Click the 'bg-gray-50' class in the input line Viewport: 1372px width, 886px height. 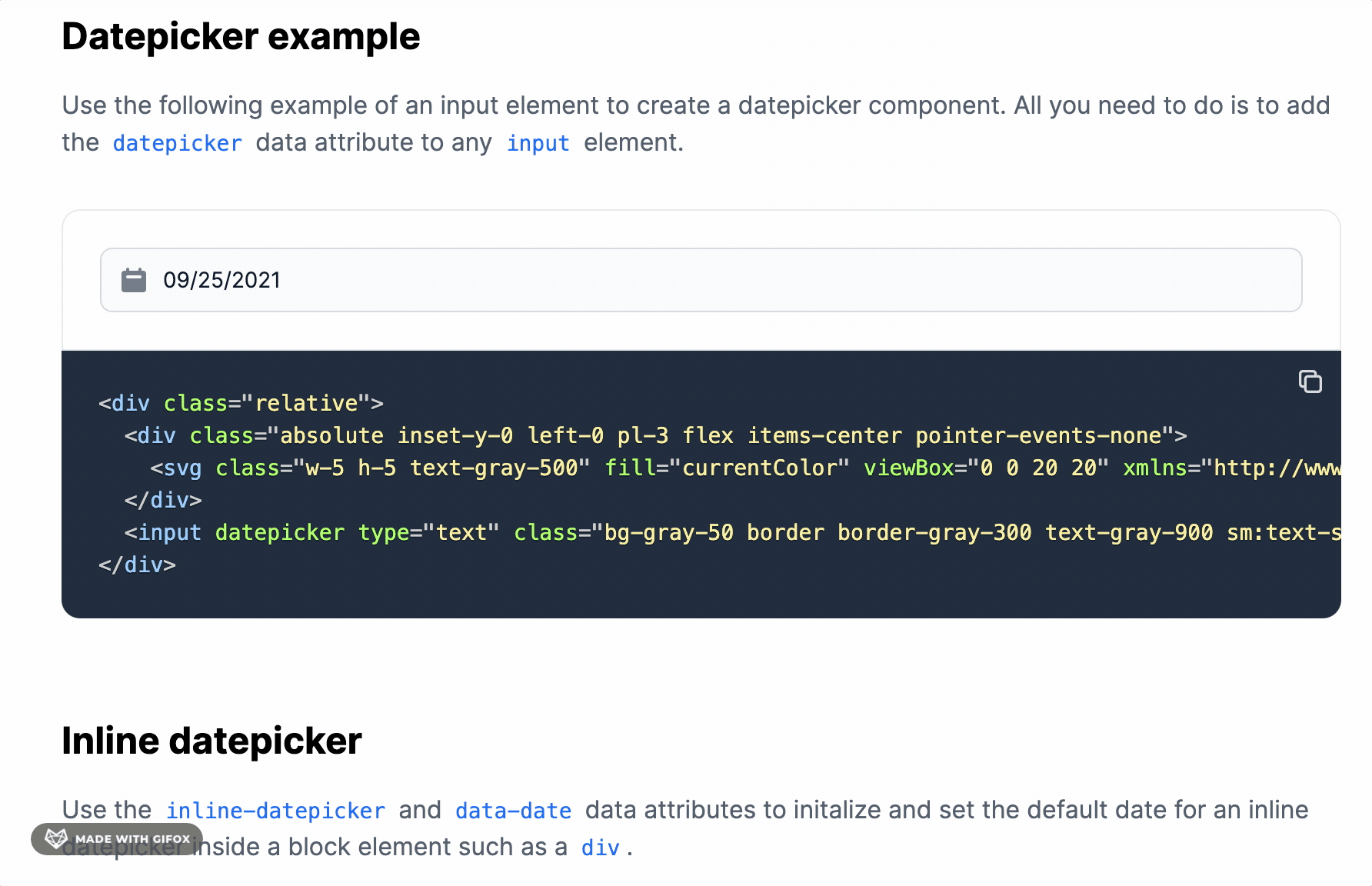[669, 532]
